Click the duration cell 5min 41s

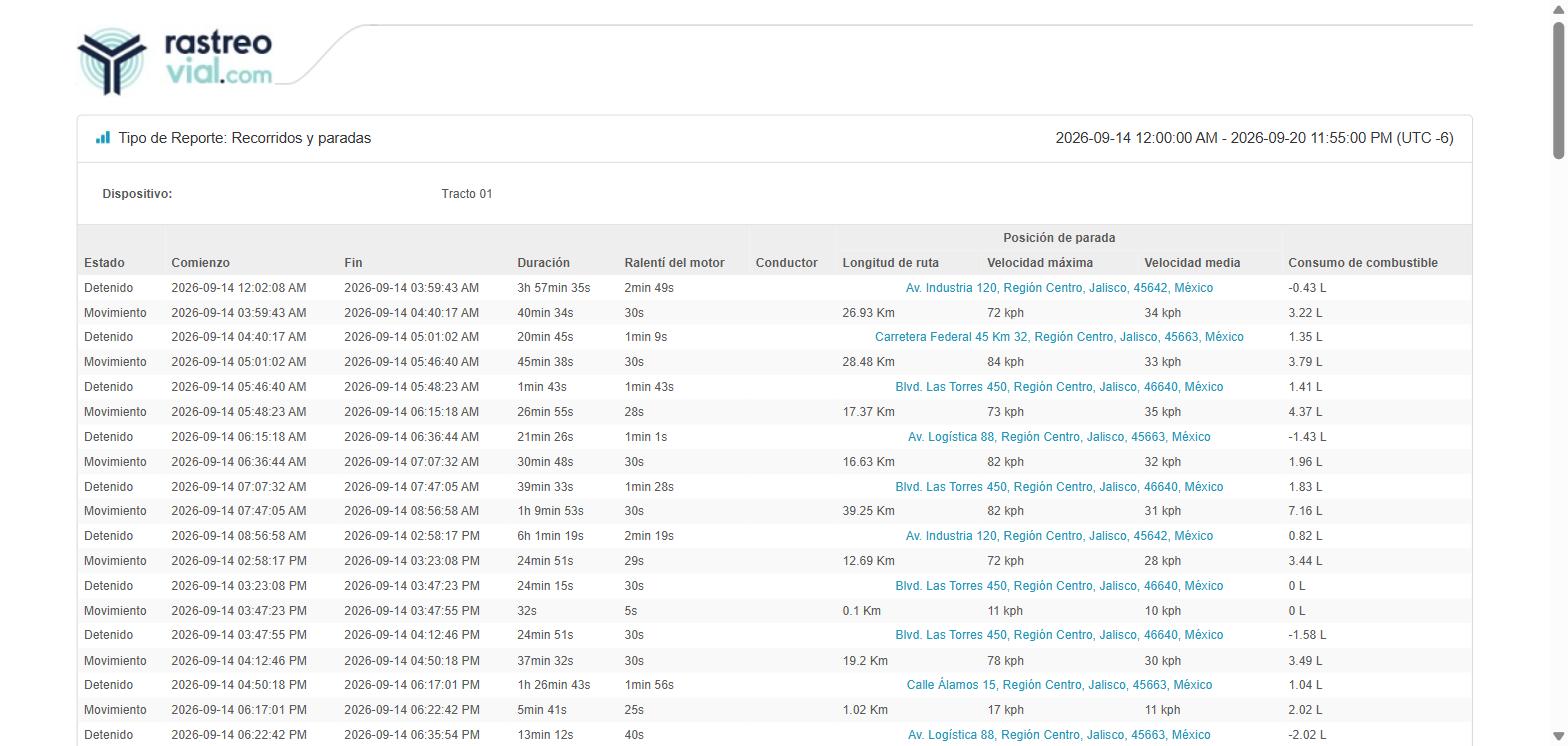(x=542, y=710)
